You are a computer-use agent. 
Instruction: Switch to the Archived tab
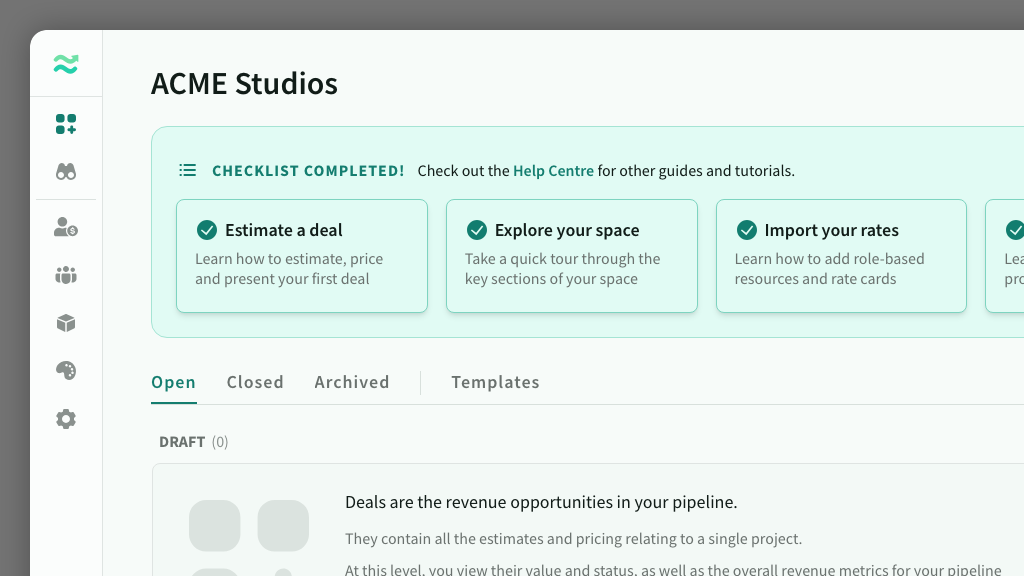[352, 382]
